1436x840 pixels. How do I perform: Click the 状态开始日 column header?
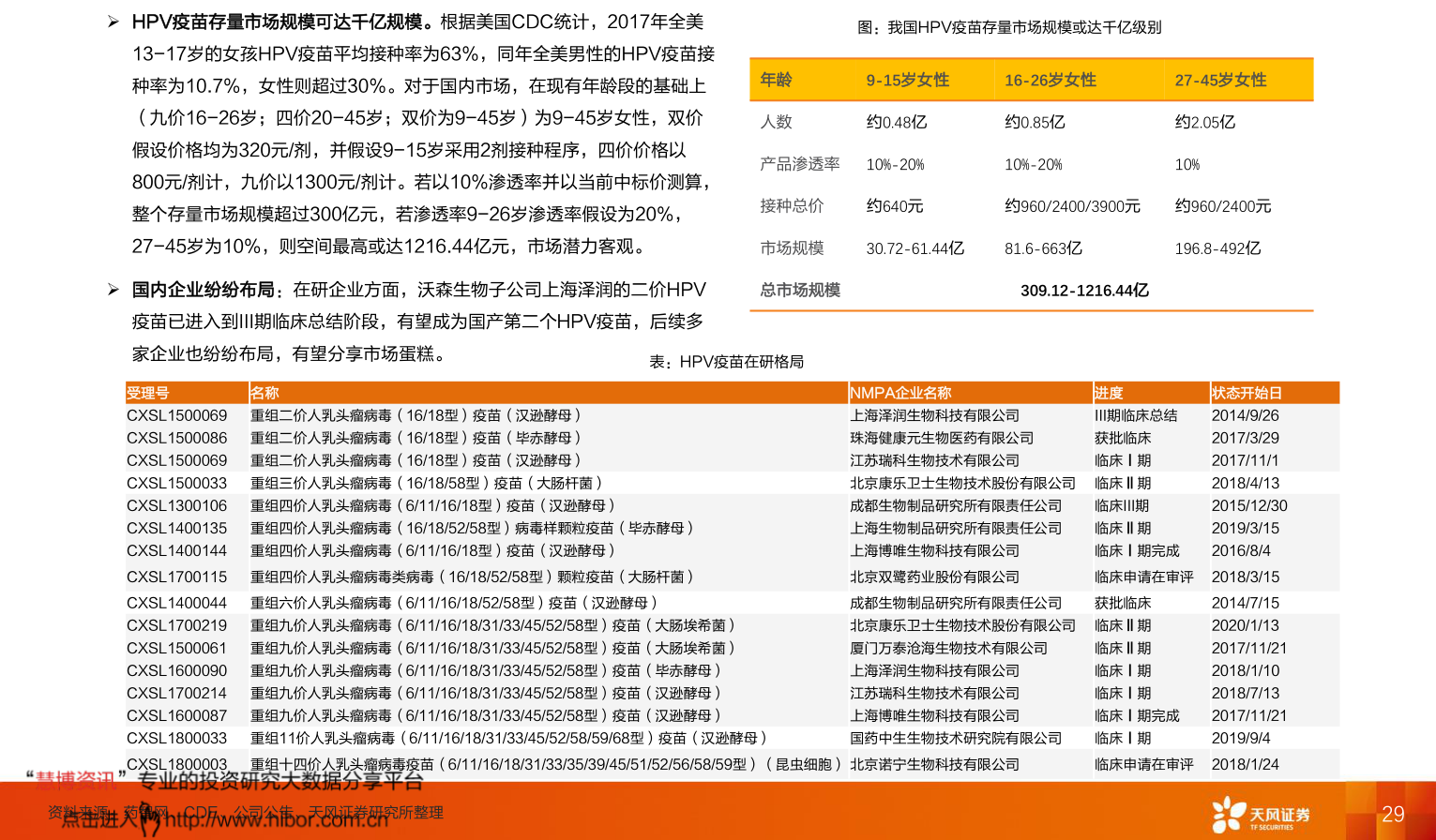point(1247,393)
